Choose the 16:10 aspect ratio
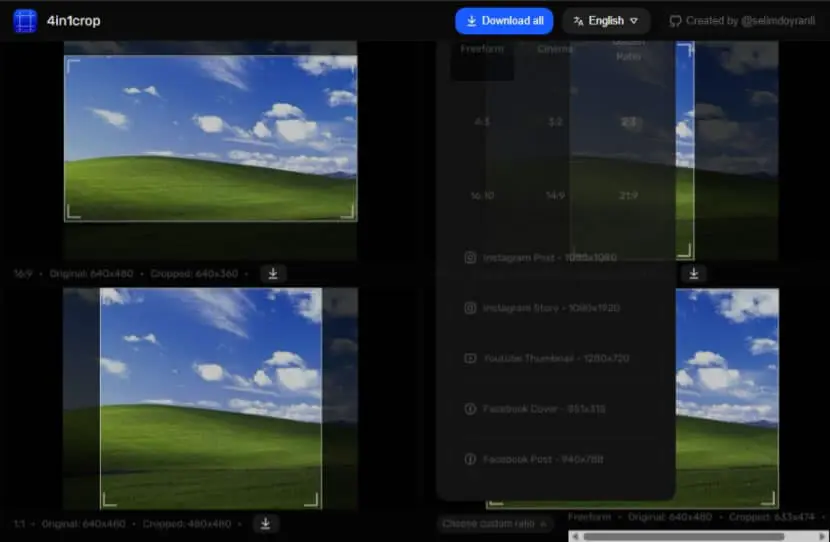The height and width of the screenshot is (542, 830). [482, 196]
